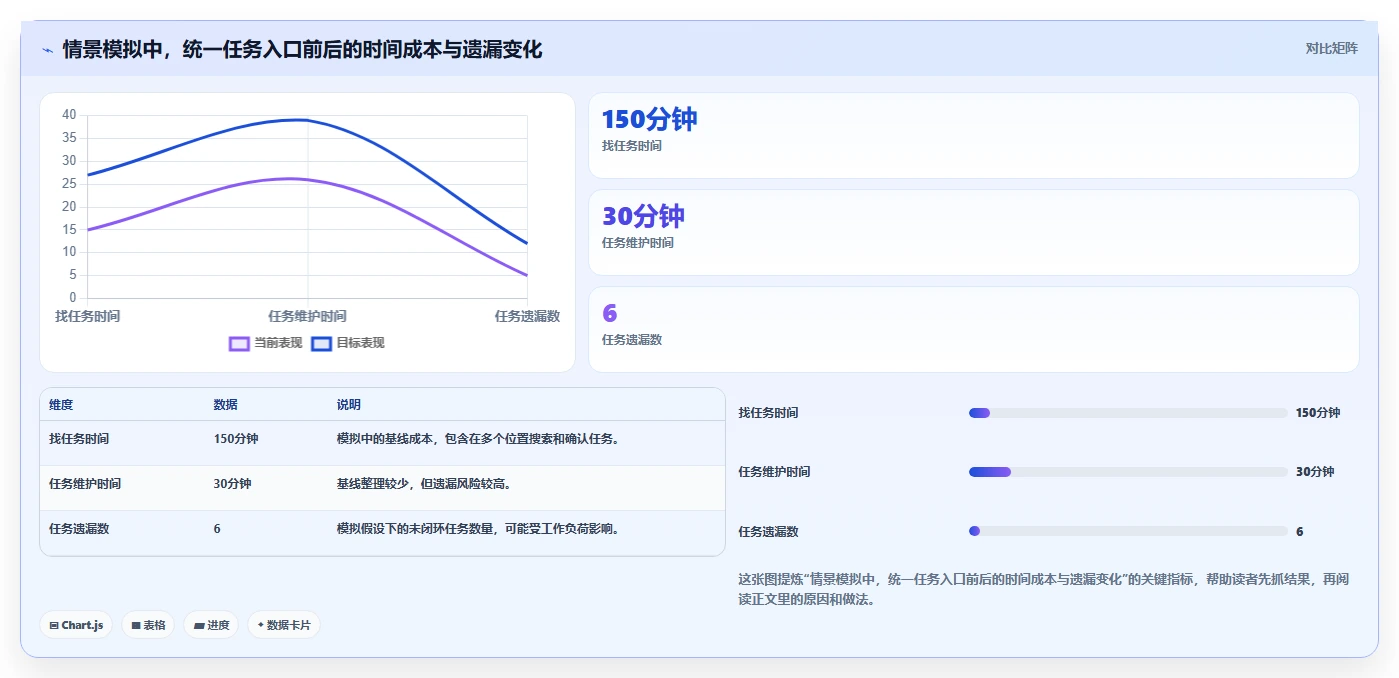
Task: Click the purple 当前表现 line peak
Action: (290, 179)
